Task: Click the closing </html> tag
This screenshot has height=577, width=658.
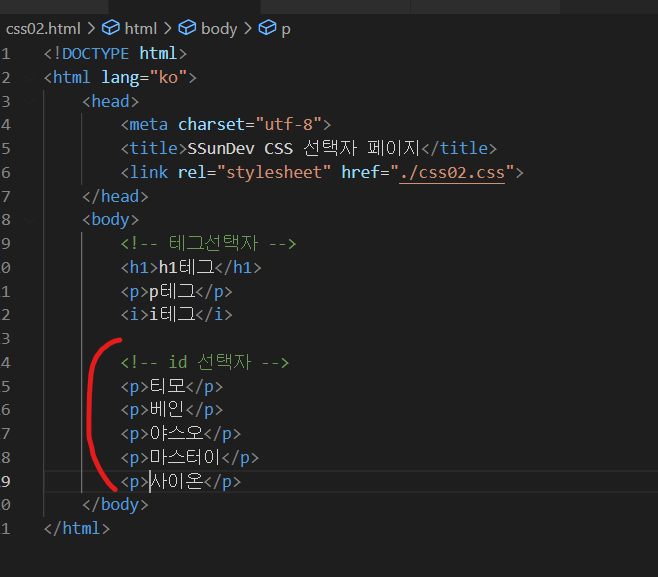Action: coord(77,528)
